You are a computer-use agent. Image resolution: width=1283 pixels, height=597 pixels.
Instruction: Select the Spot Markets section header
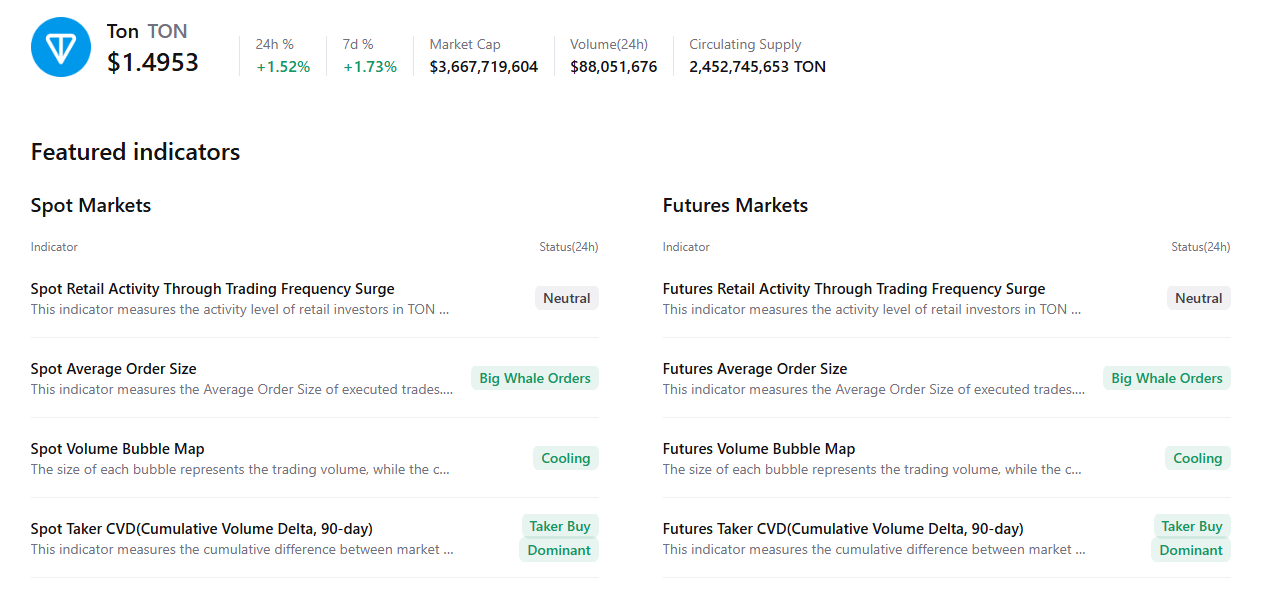tap(90, 205)
